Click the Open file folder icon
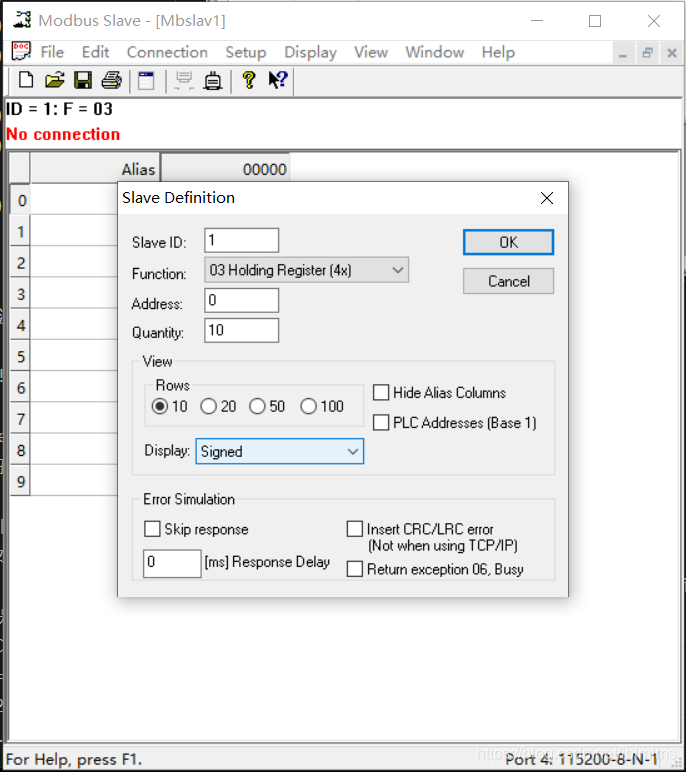The image size is (686, 772). (55, 80)
